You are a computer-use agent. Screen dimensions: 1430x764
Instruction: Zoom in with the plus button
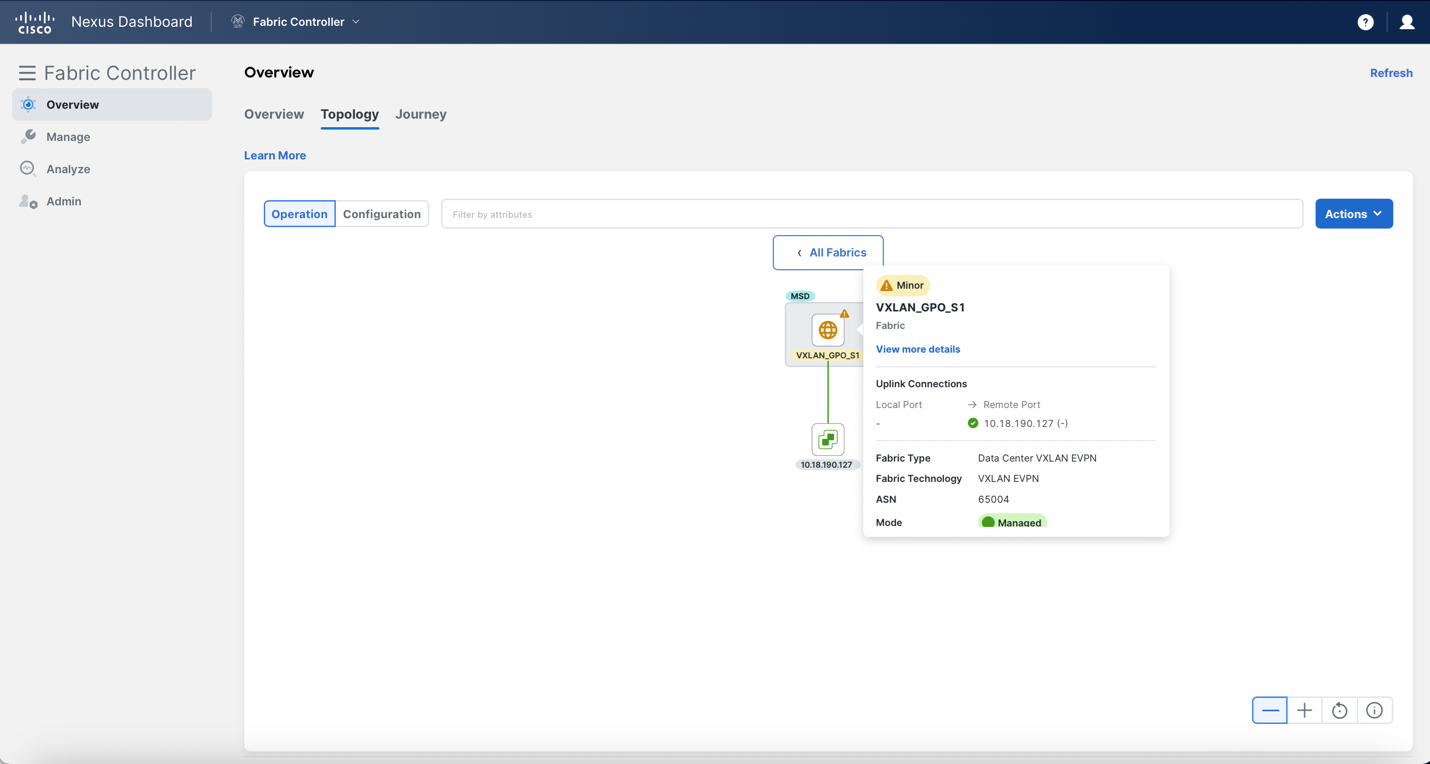pyautogui.click(x=1305, y=710)
